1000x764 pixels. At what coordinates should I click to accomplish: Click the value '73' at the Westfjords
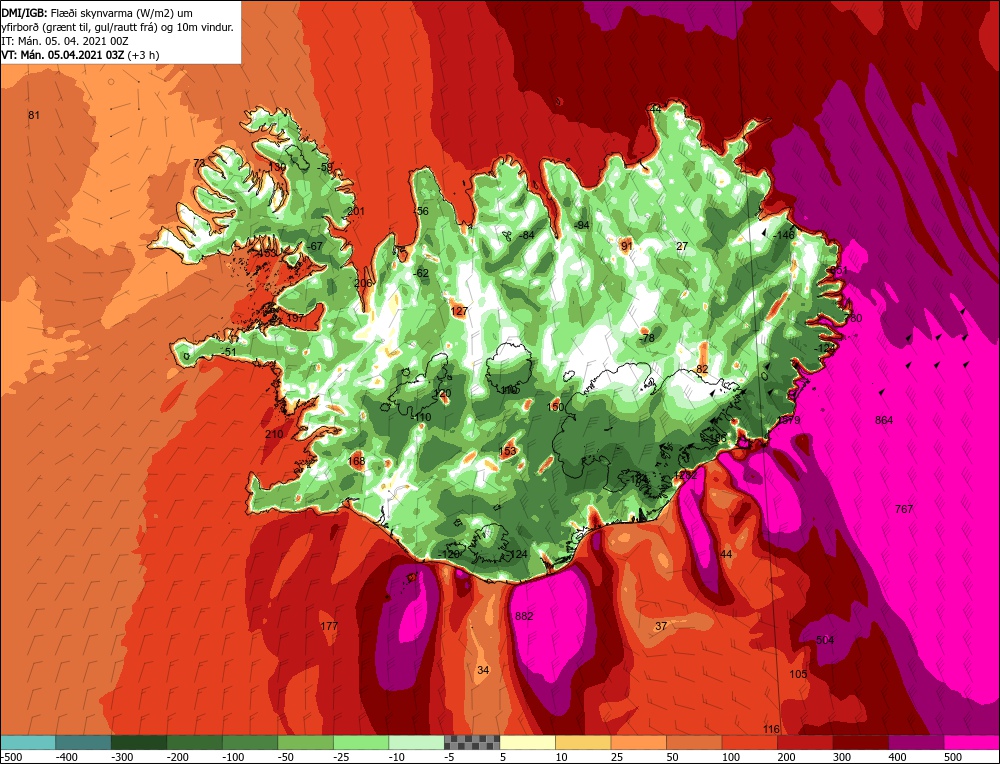(199, 163)
